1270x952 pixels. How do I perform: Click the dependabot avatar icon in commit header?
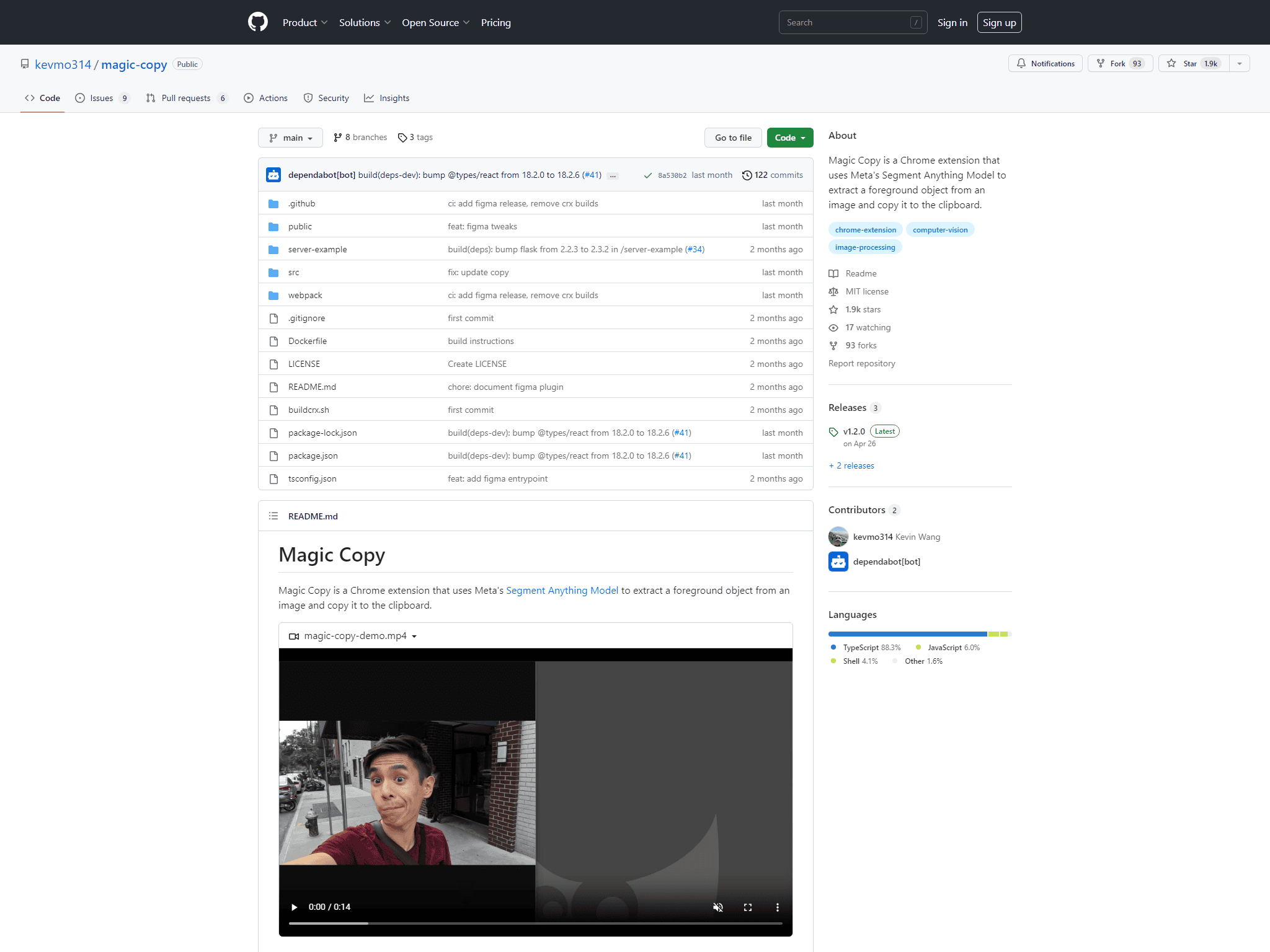(273, 175)
